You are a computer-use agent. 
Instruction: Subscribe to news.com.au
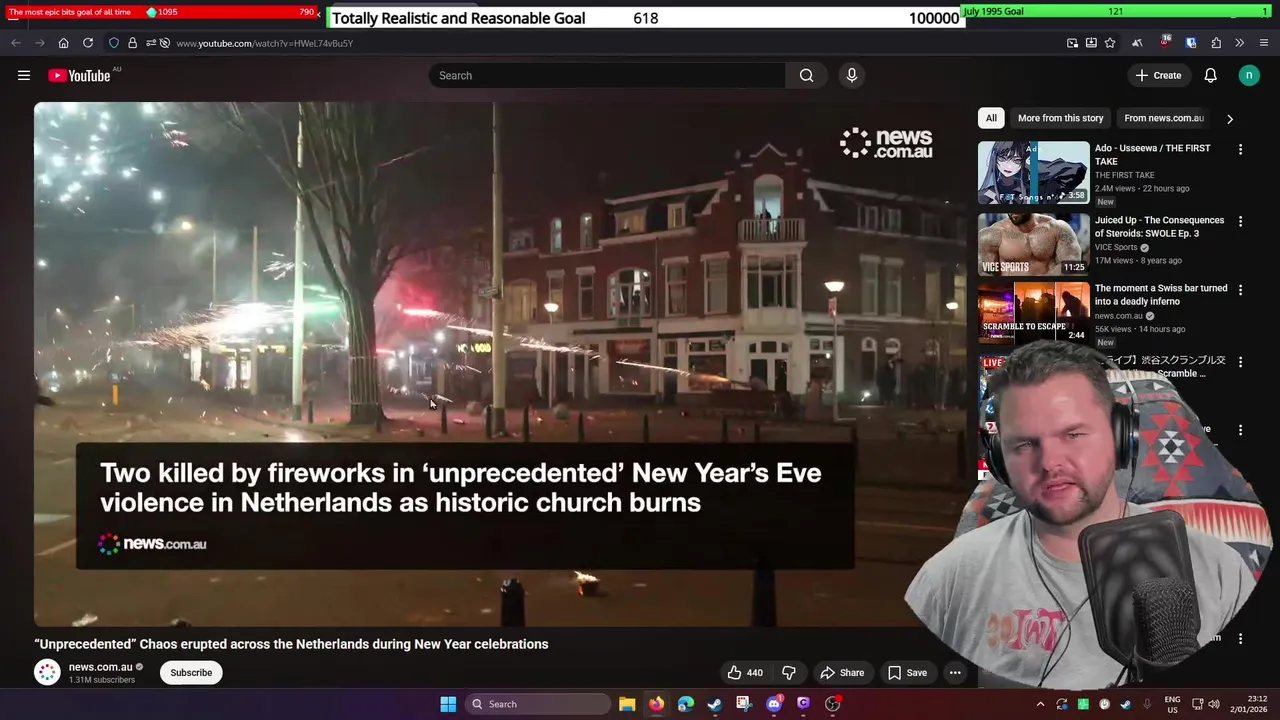191,673
